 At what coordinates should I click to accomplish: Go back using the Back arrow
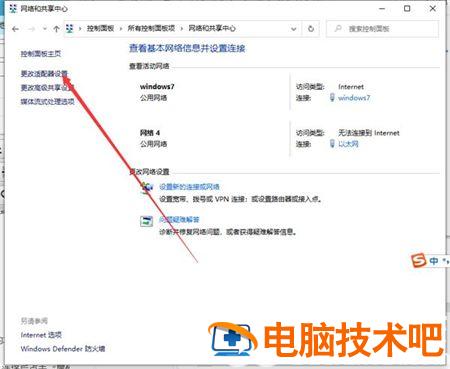pyautogui.click(x=15, y=29)
